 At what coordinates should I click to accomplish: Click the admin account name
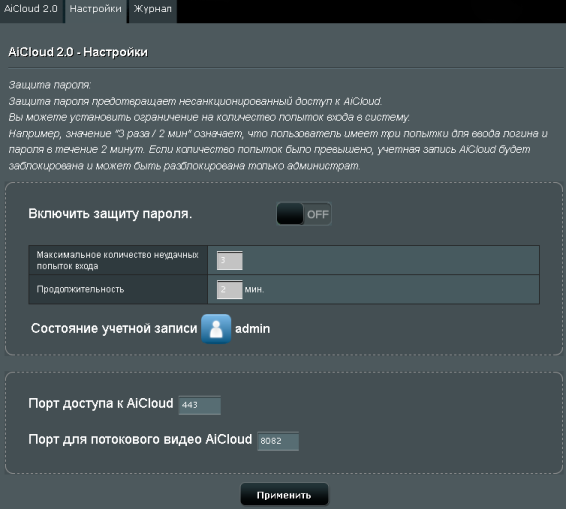[252, 329]
